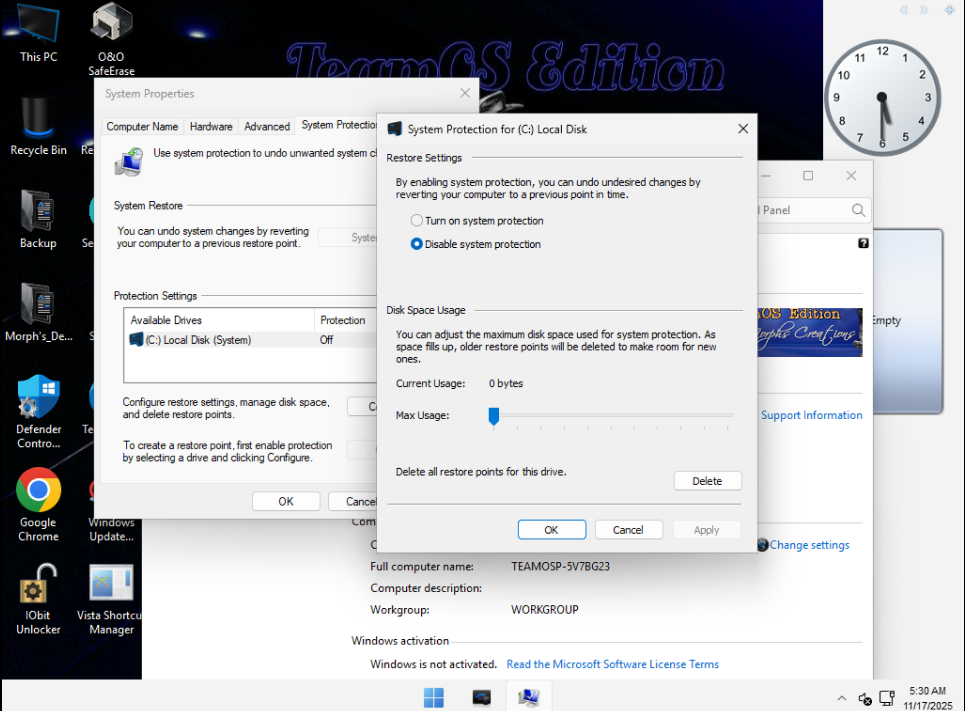Select (C:) Local Disk (System) drive row
Viewport: 965px width, 711px height.
[x=250, y=340]
